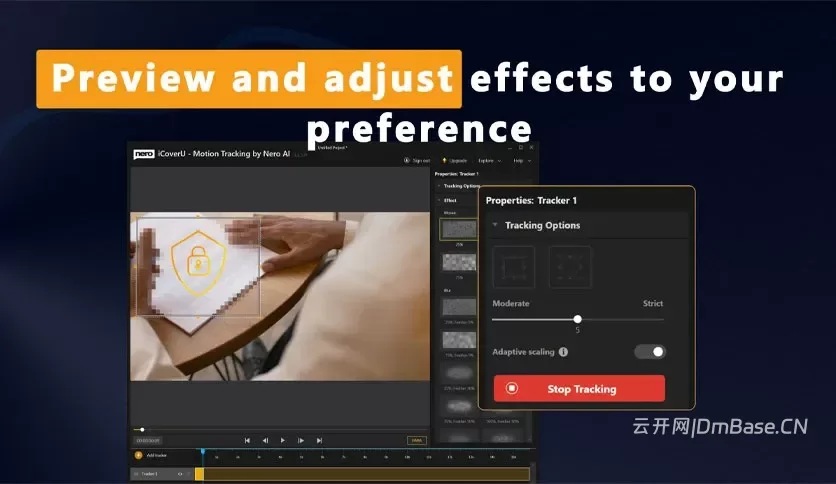The width and height of the screenshot is (836, 484).
Task: Select the second tracking mode icon box
Action: (570, 267)
